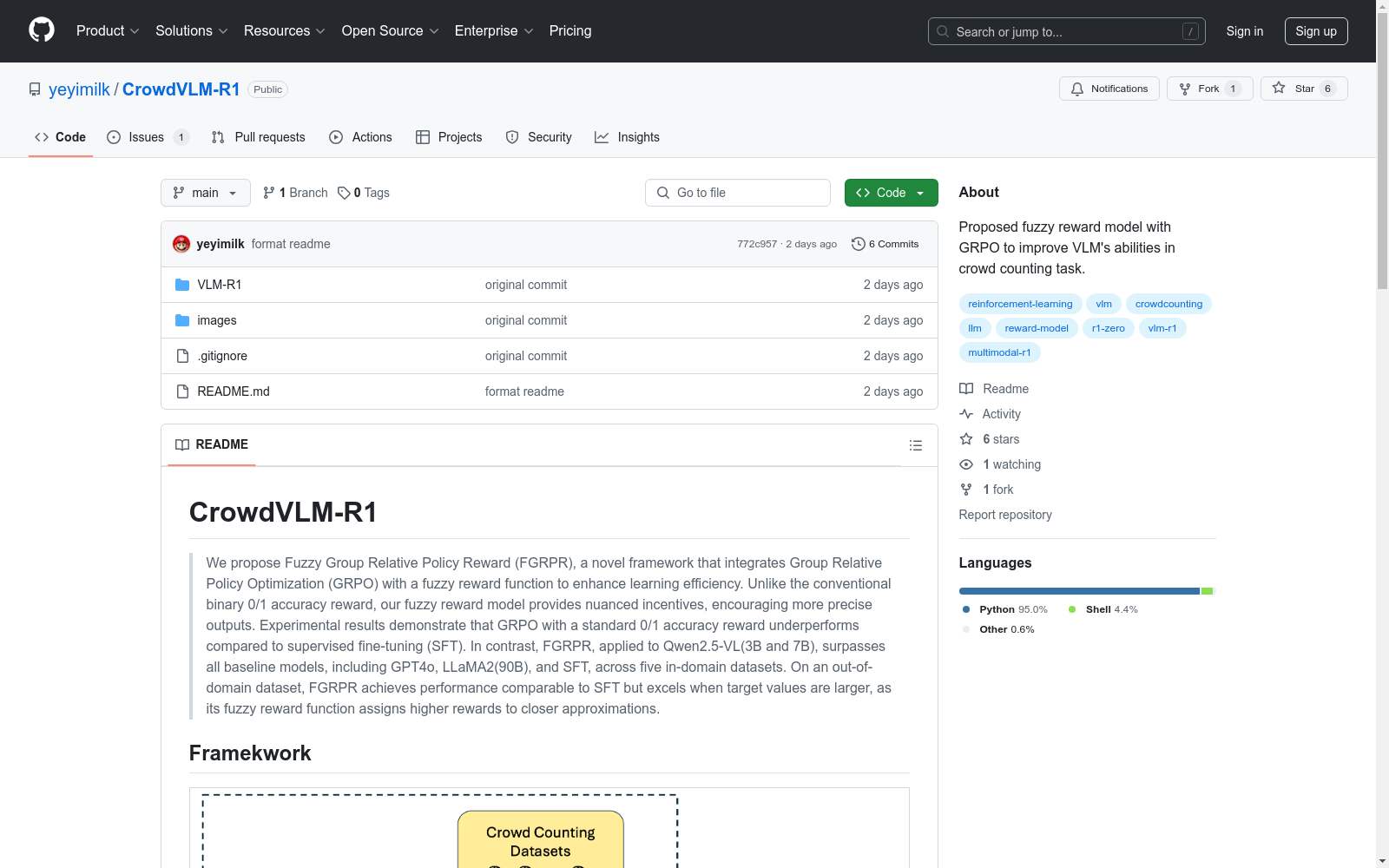Click the .gitignore file icon
This screenshot has height=868, width=1389.
[182, 356]
